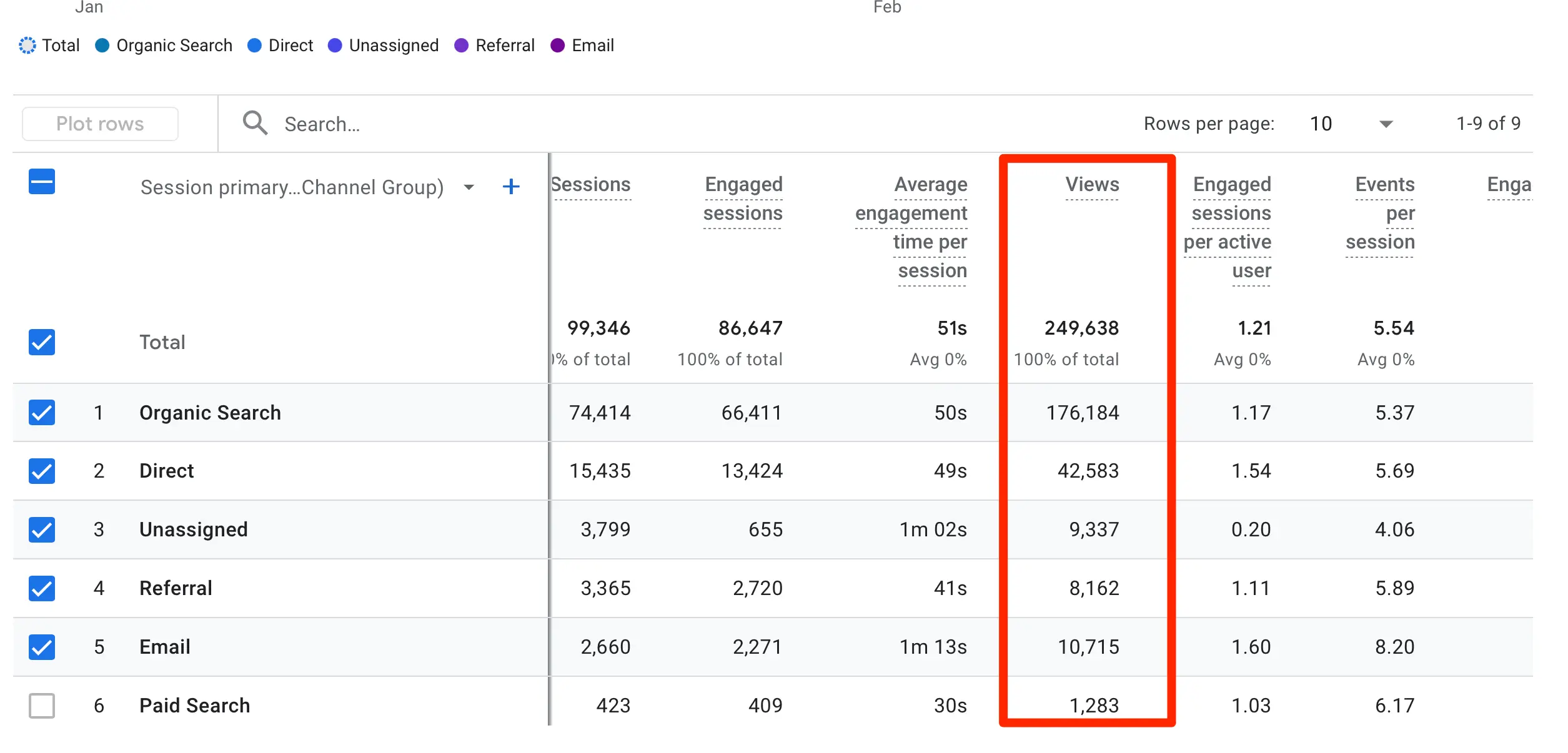Expand the Session primary Channel Group dropdown
The width and height of the screenshot is (1568, 753).
click(469, 187)
